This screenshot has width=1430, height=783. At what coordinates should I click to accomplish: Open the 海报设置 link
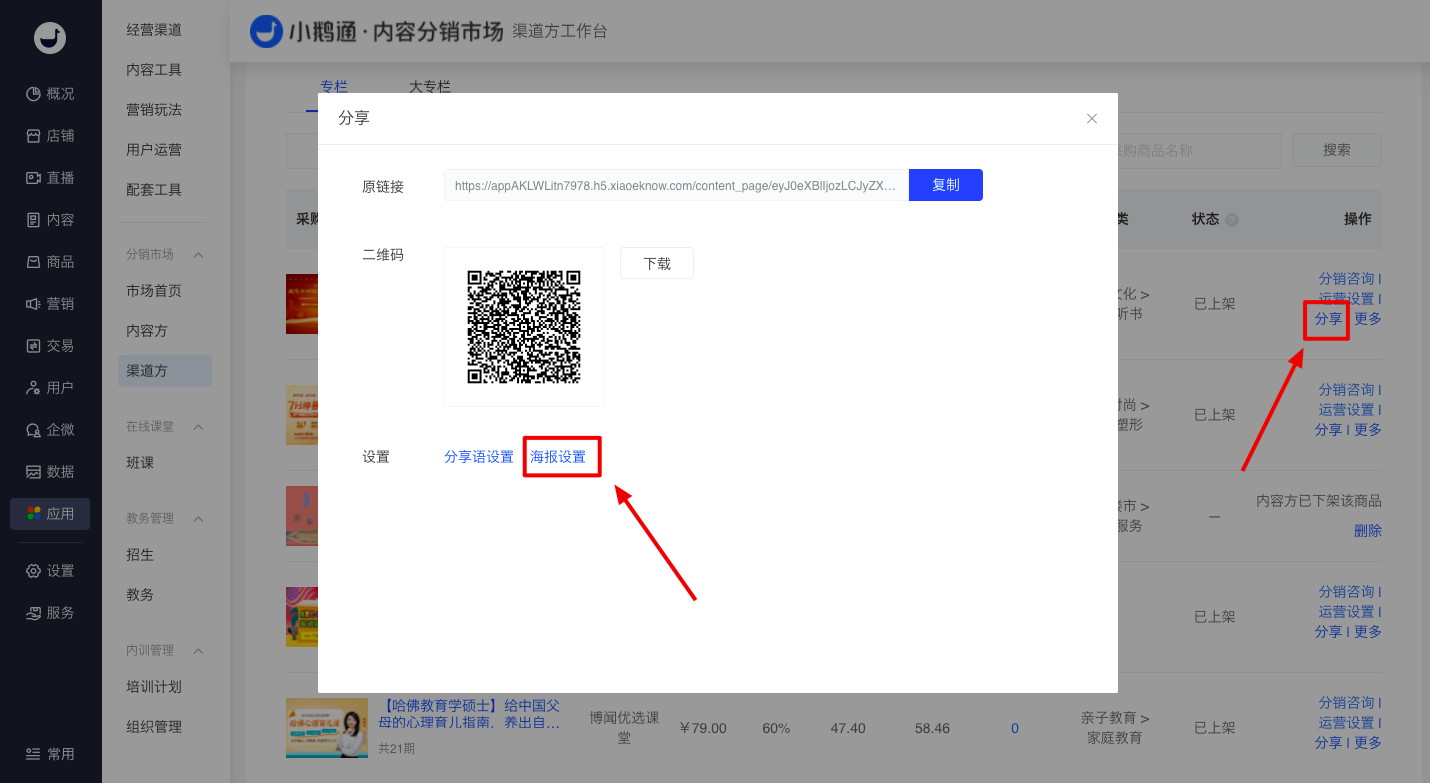558,457
